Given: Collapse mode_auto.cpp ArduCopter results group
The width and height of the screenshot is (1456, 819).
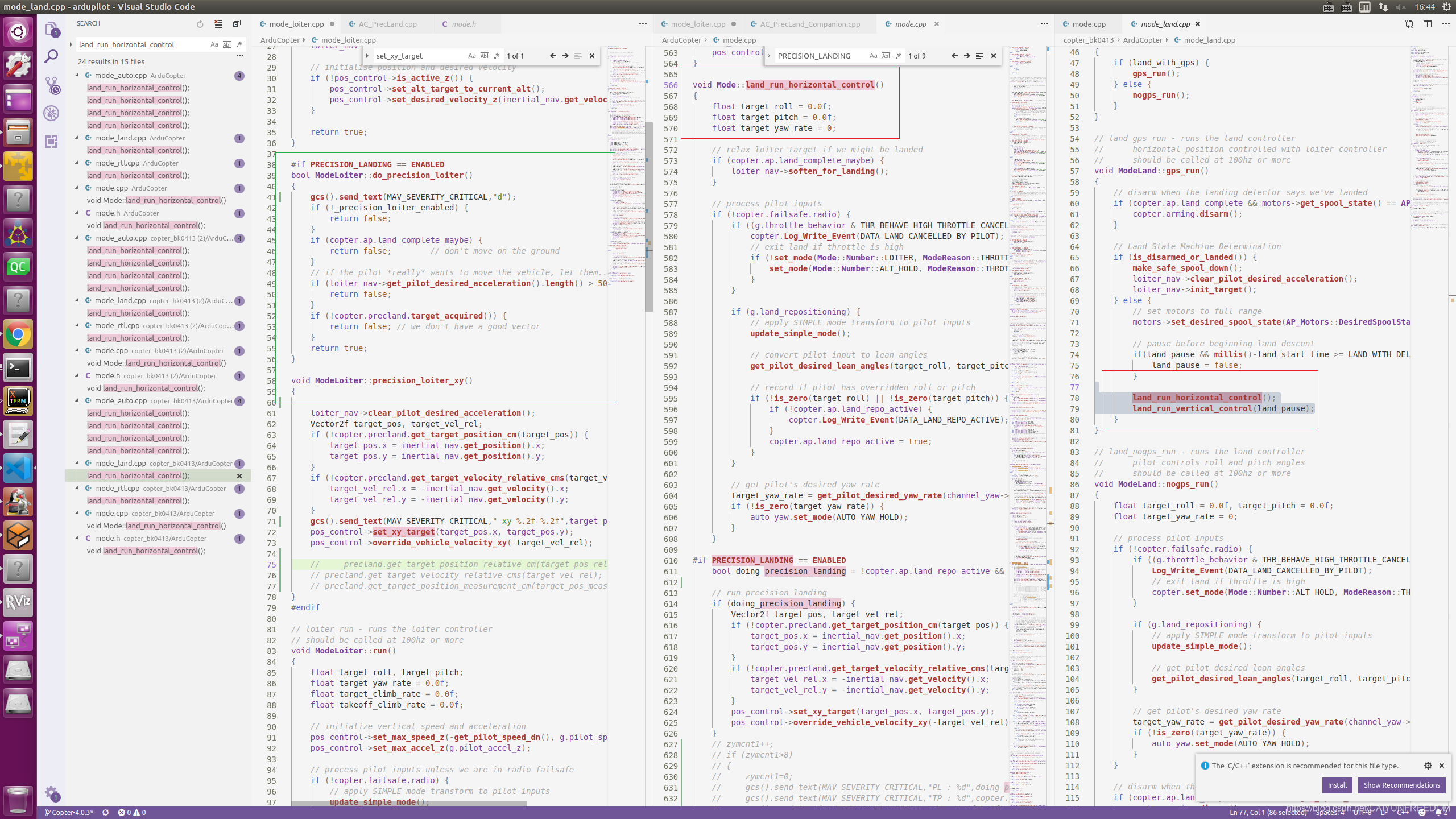Looking at the screenshot, I should pos(77,75).
